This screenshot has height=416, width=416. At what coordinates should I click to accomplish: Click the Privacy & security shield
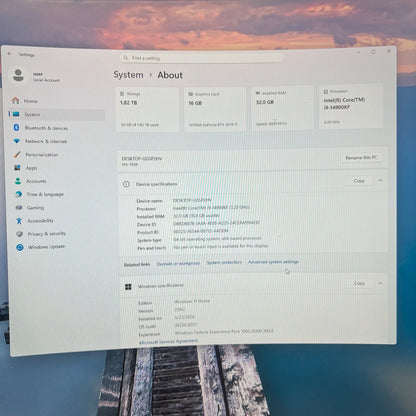(x=19, y=234)
